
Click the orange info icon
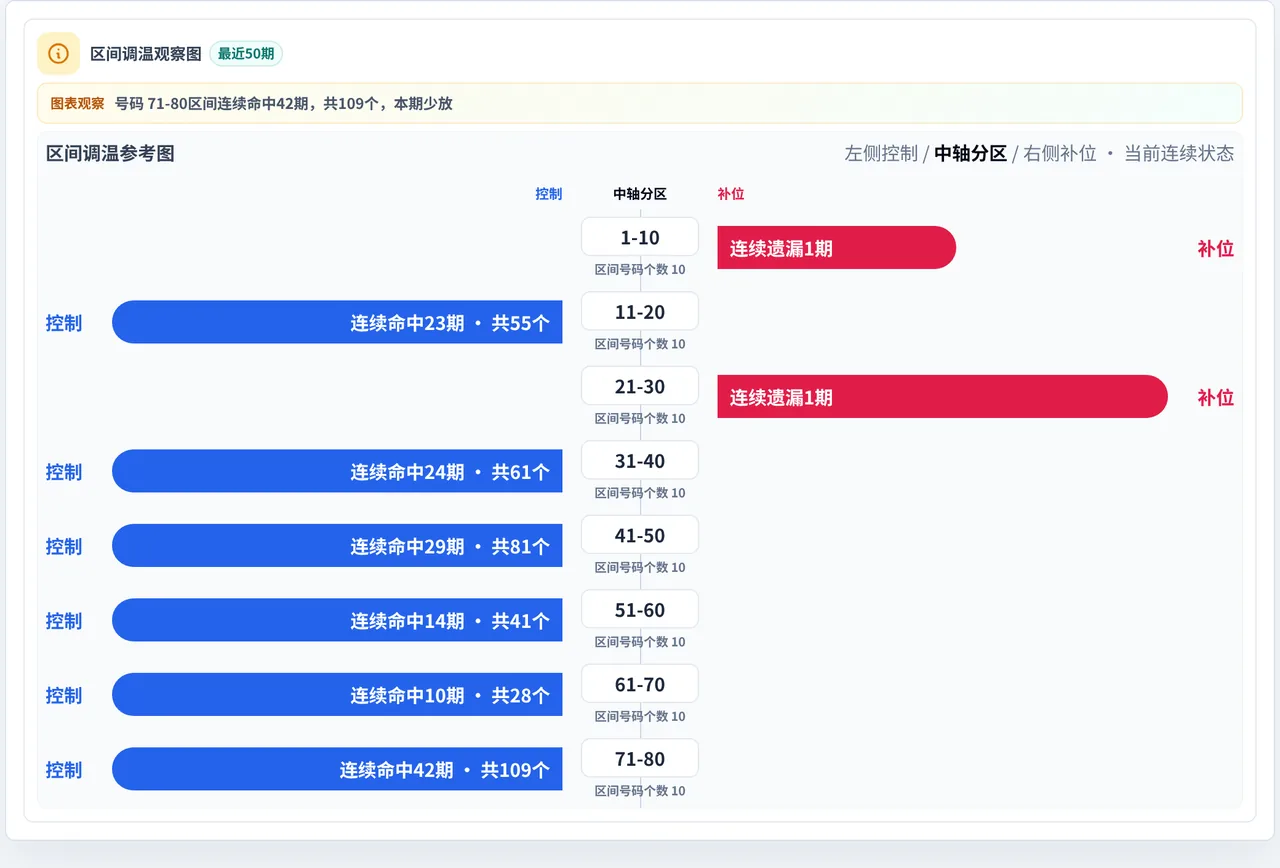pos(58,53)
